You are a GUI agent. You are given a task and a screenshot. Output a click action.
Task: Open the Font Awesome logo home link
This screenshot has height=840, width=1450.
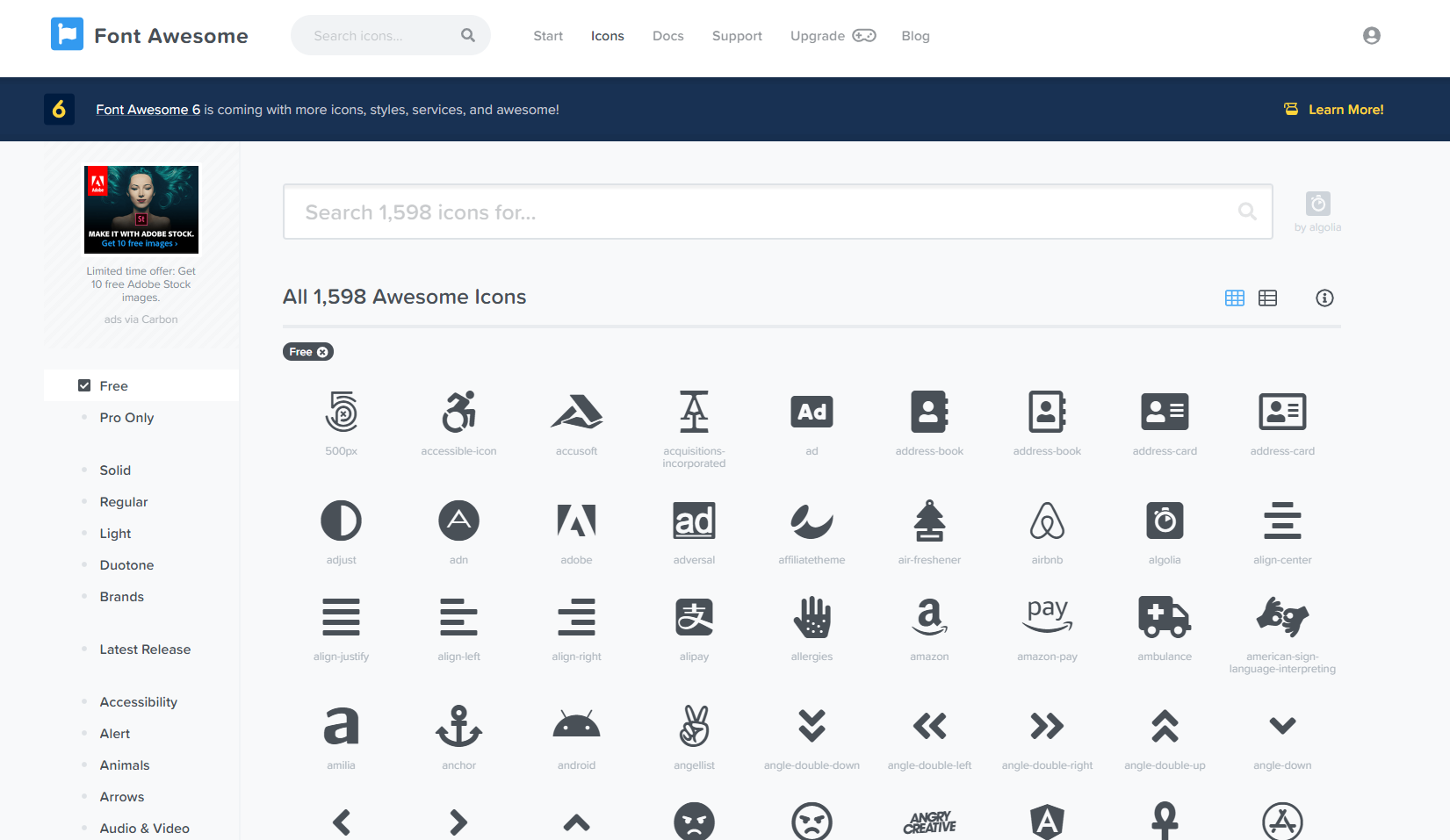(x=149, y=35)
